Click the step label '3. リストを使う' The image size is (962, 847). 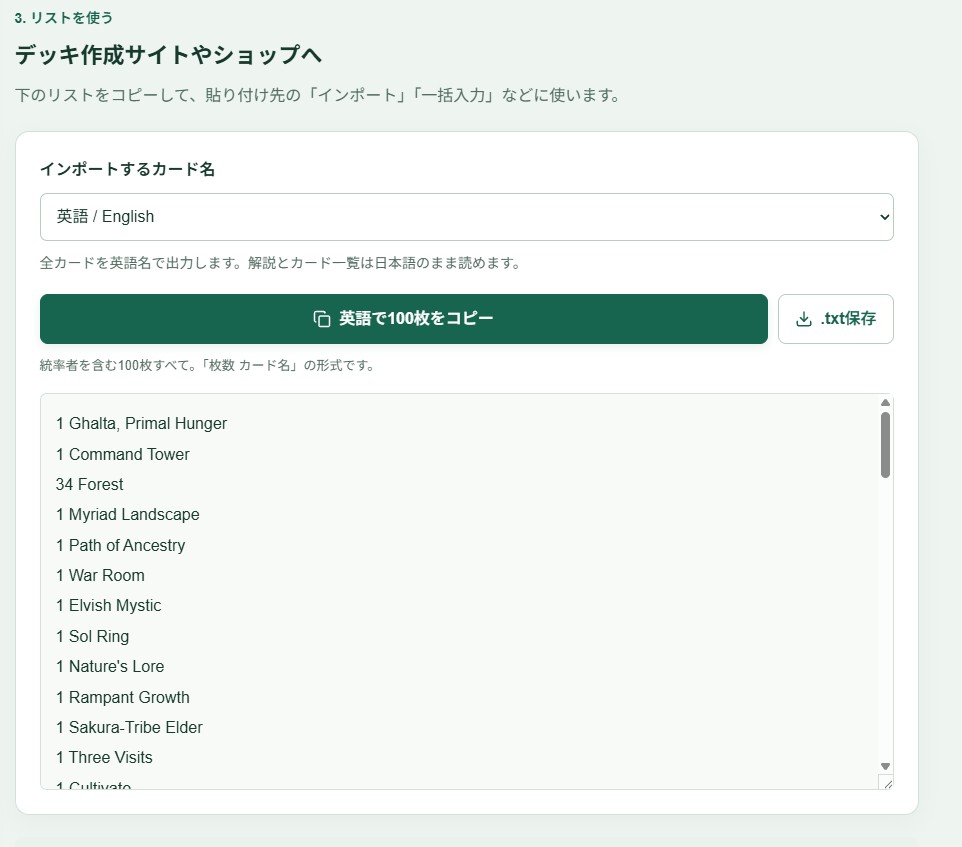pyautogui.click(x=64, y=18)
